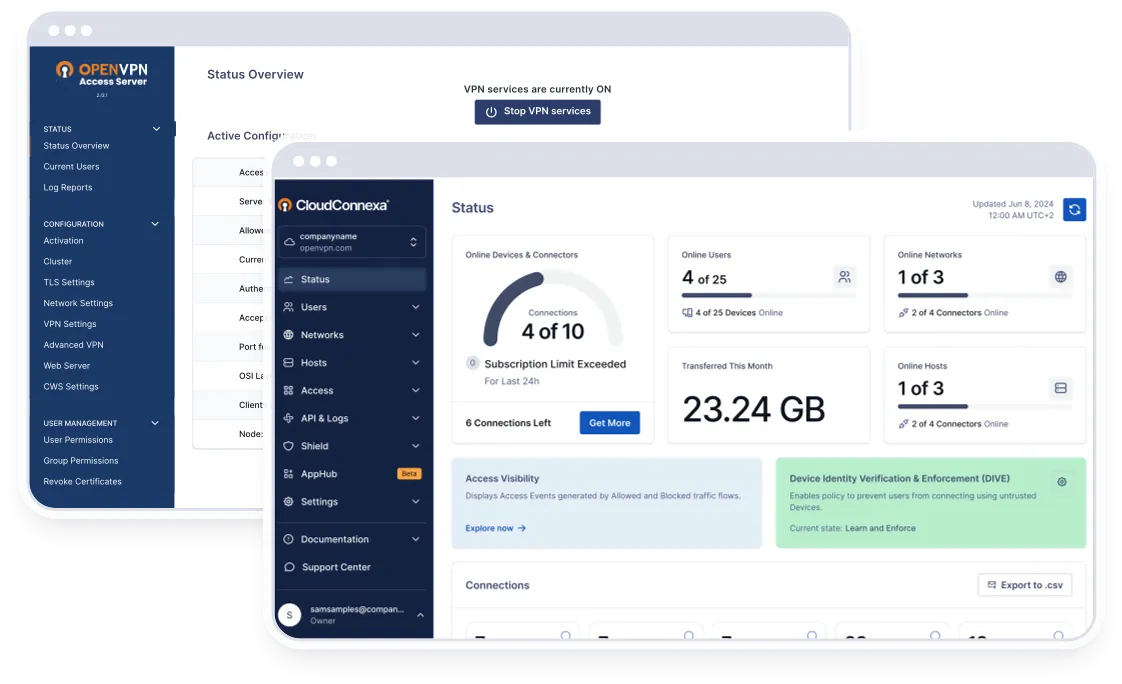This screenshot has width=1122, height=684.
Task: Click the Stop VPN services button
Action: point(537,112)
